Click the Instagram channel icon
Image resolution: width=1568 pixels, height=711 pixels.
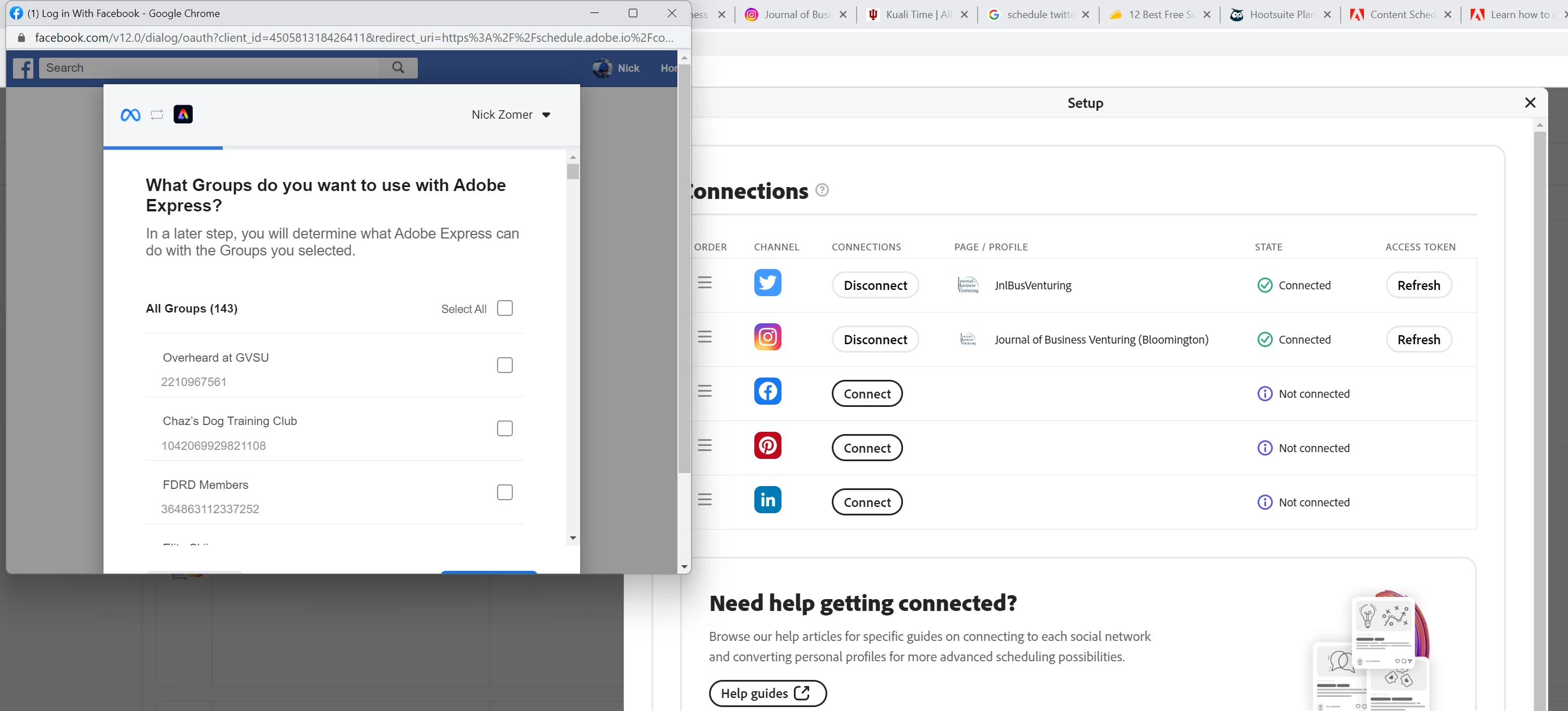tap(767, 337)
